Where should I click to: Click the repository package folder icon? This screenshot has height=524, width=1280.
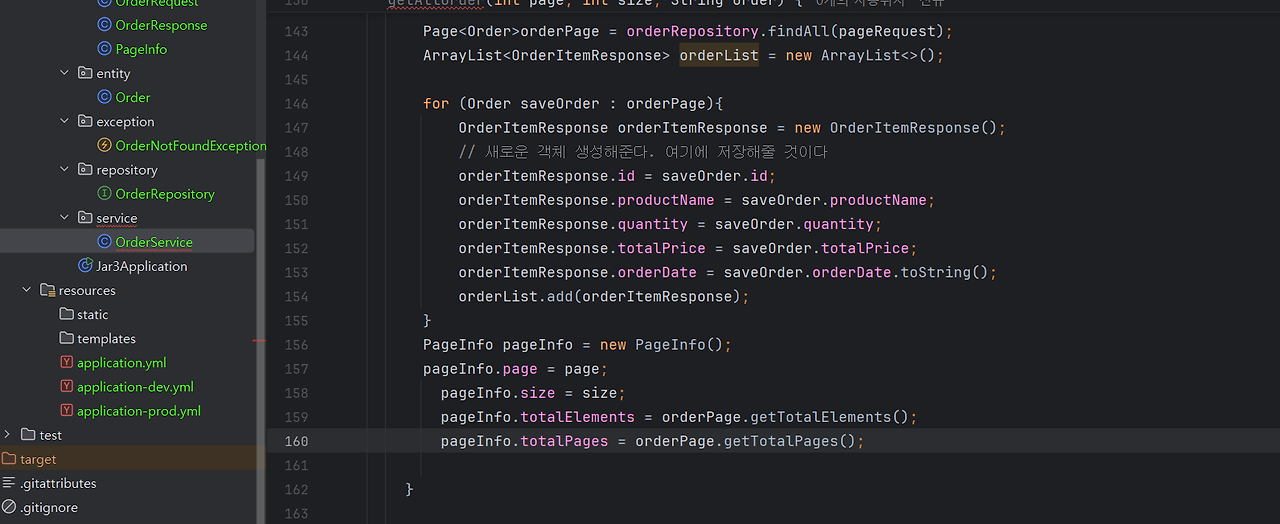click(x=85, y=169)
